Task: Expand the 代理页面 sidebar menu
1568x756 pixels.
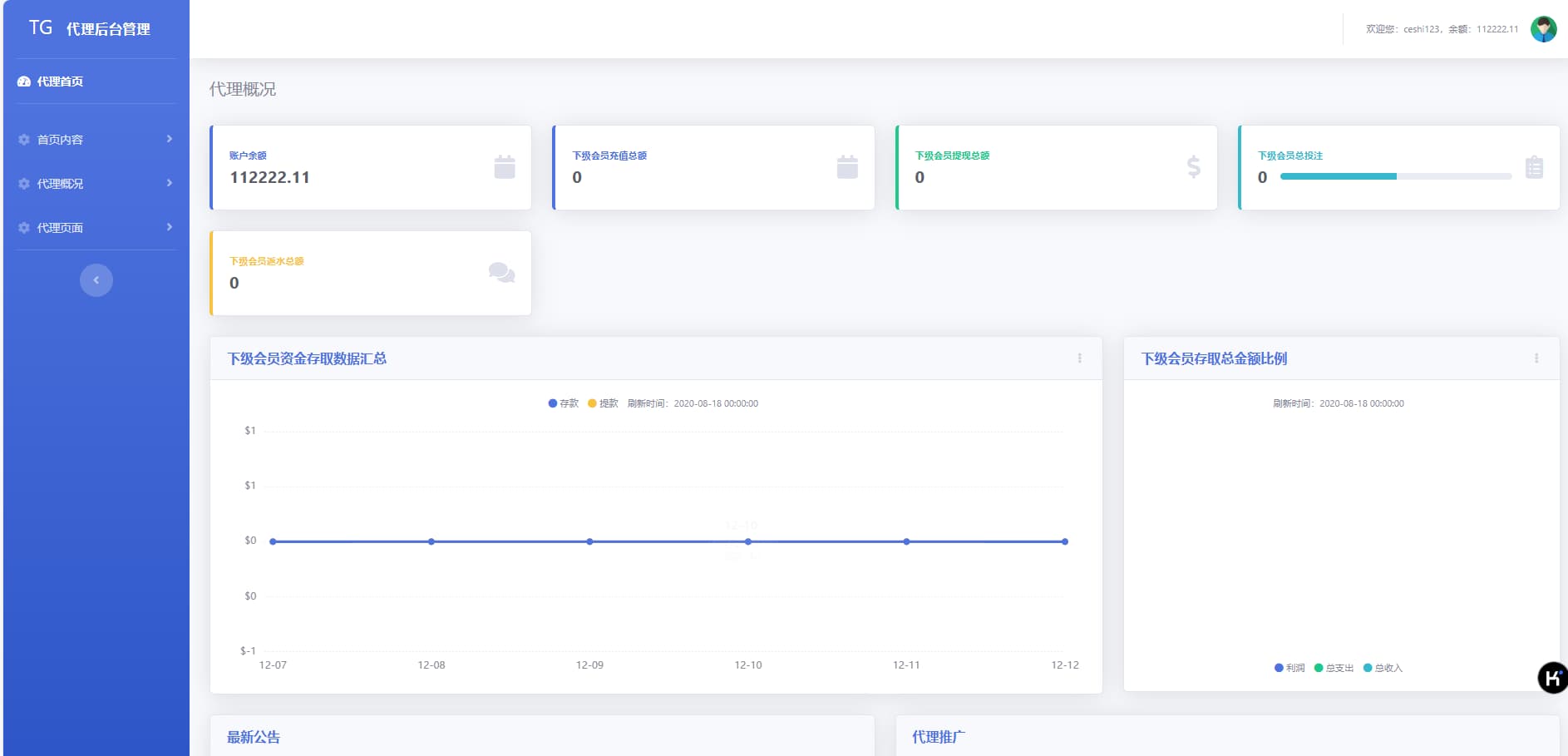Action: (x=96, y=228)
